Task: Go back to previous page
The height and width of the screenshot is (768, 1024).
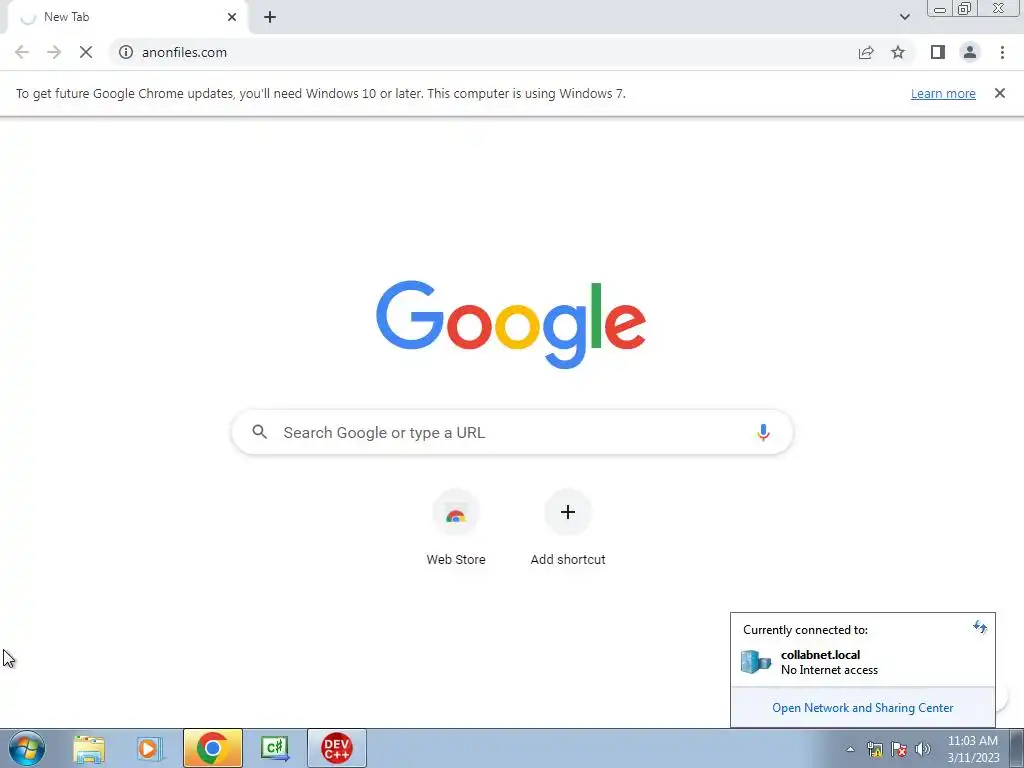Action: tap(22, 52)
